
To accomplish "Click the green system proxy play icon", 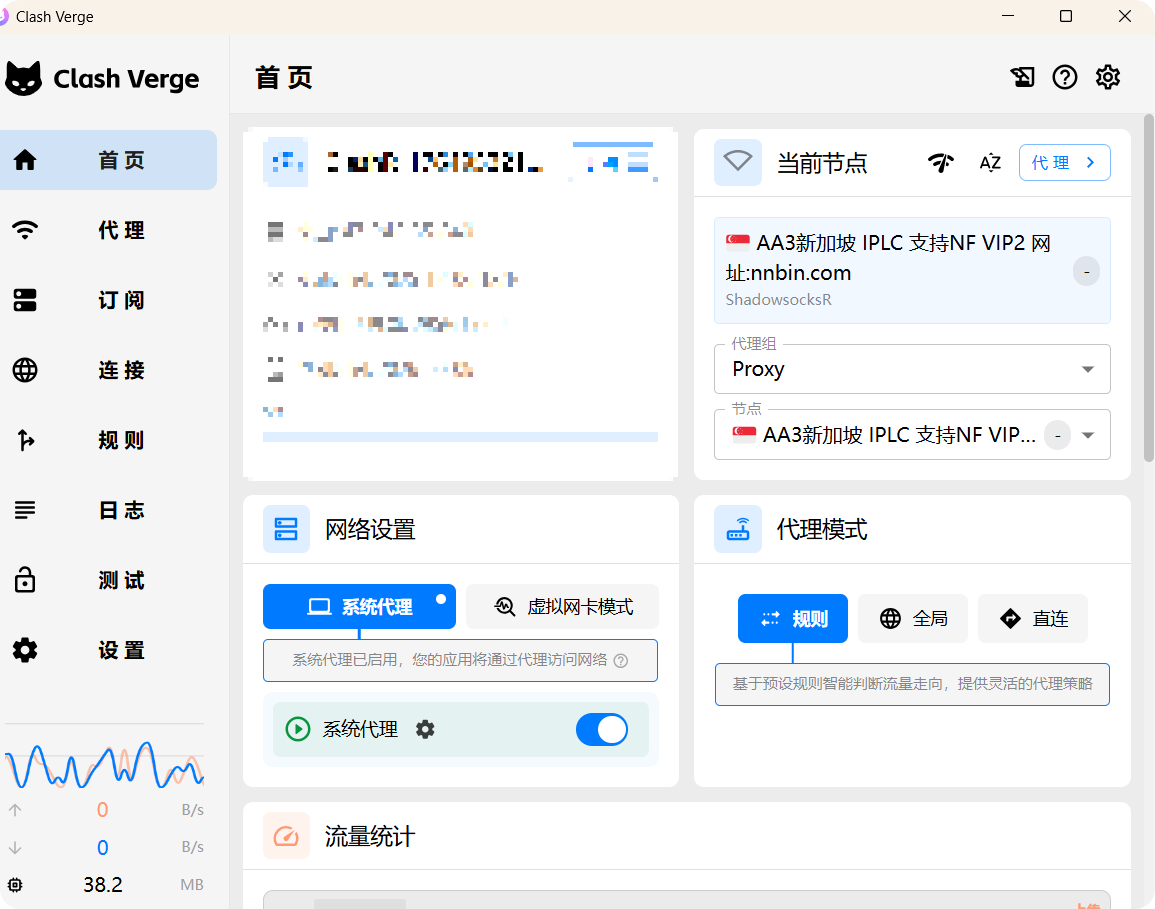I will 297,730.
